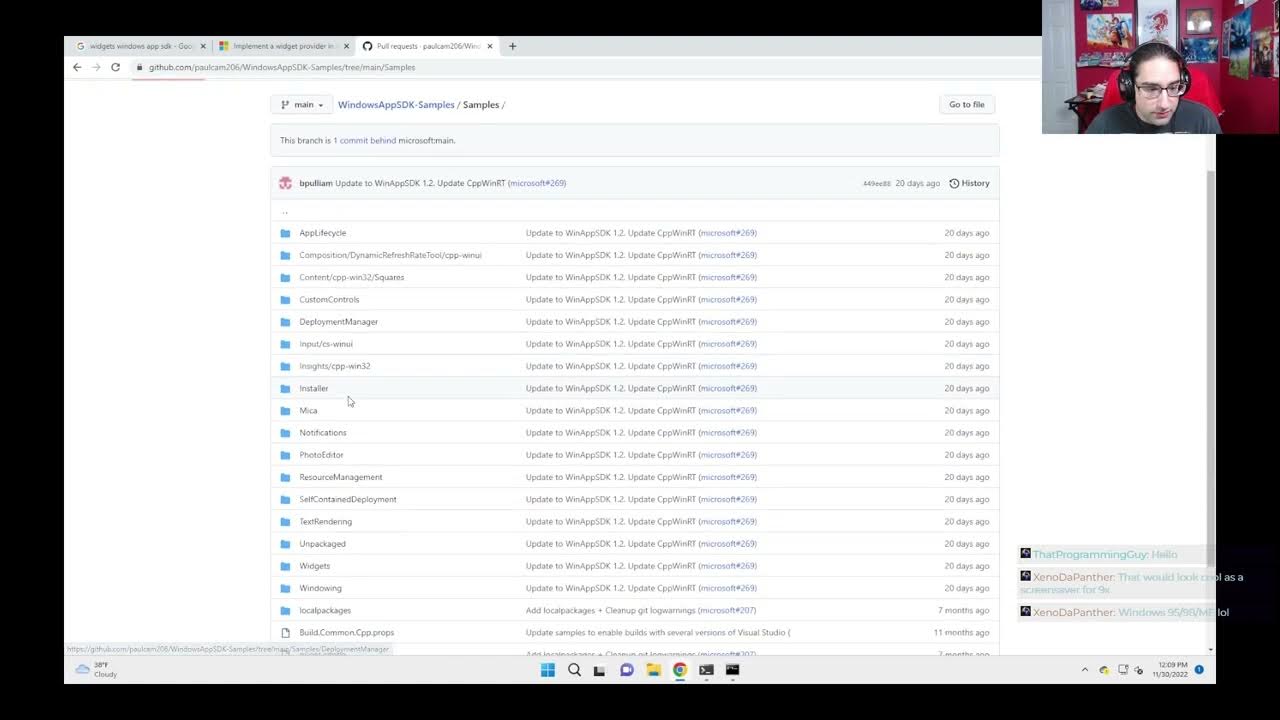Click the taskbar Search magnifier icon
The image size is (1280, 720).
tap(574, 670)
